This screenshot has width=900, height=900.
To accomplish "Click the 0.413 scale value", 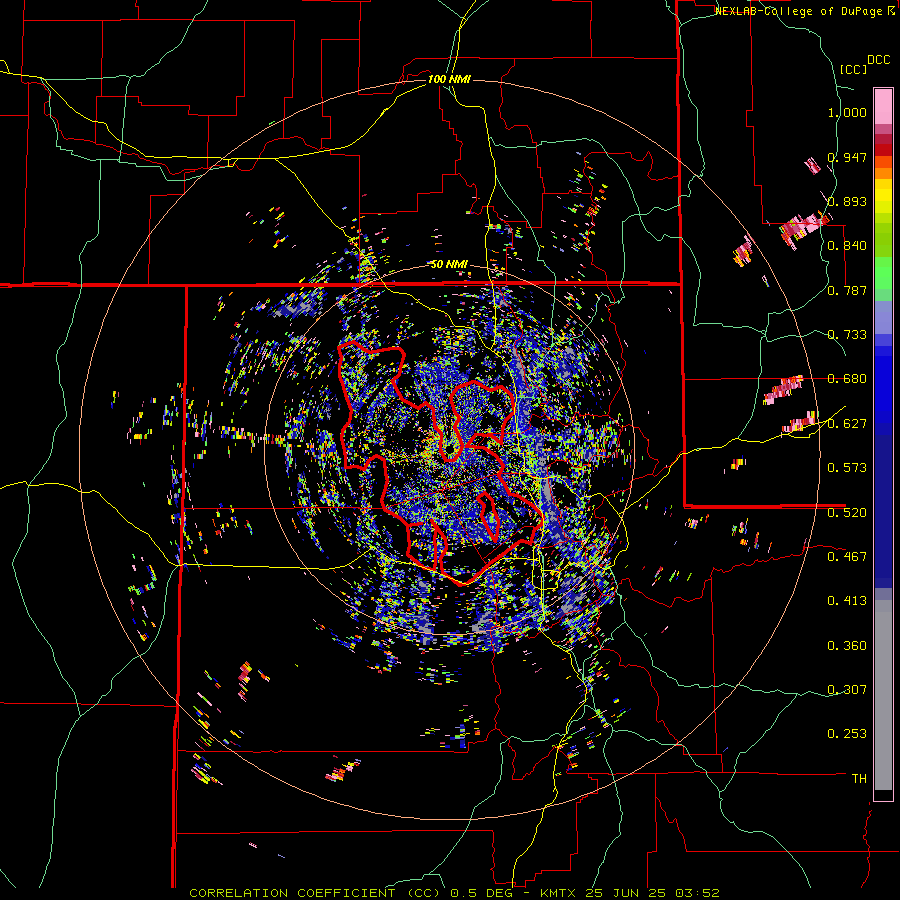I will click(847, 601).
